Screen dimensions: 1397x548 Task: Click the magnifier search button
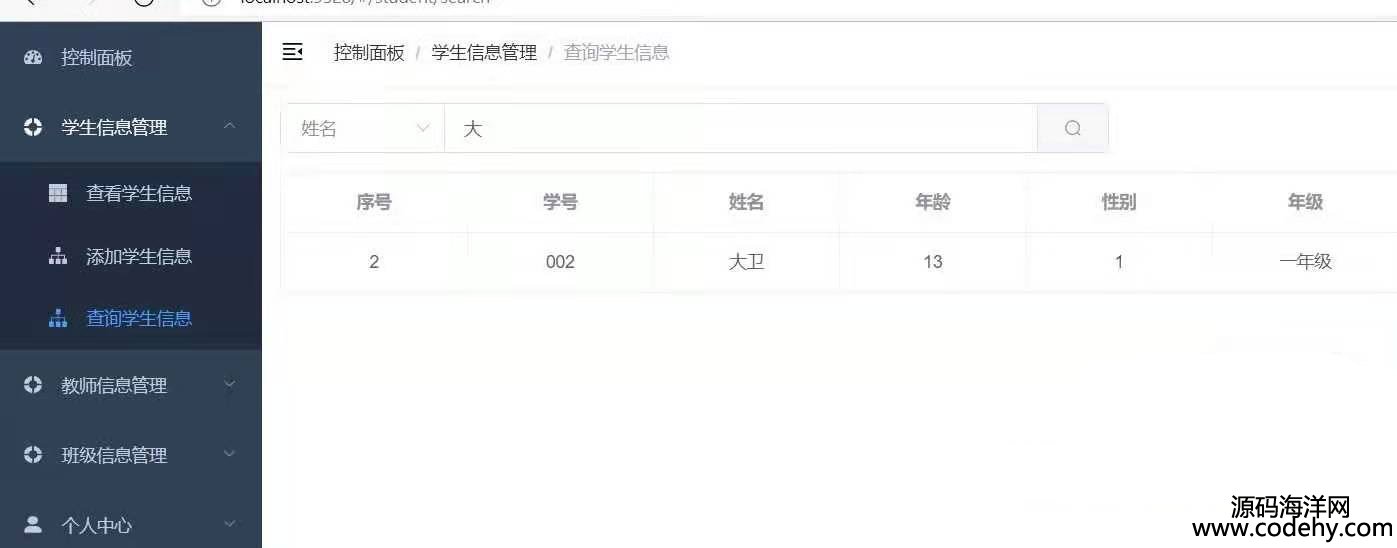(1073, 128)
